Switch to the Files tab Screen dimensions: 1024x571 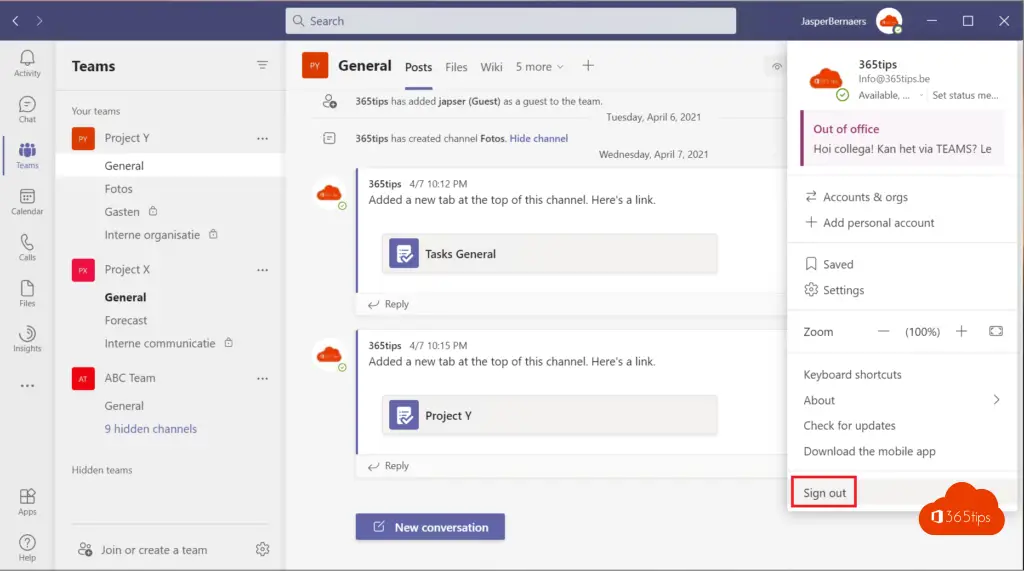(456, 67)
